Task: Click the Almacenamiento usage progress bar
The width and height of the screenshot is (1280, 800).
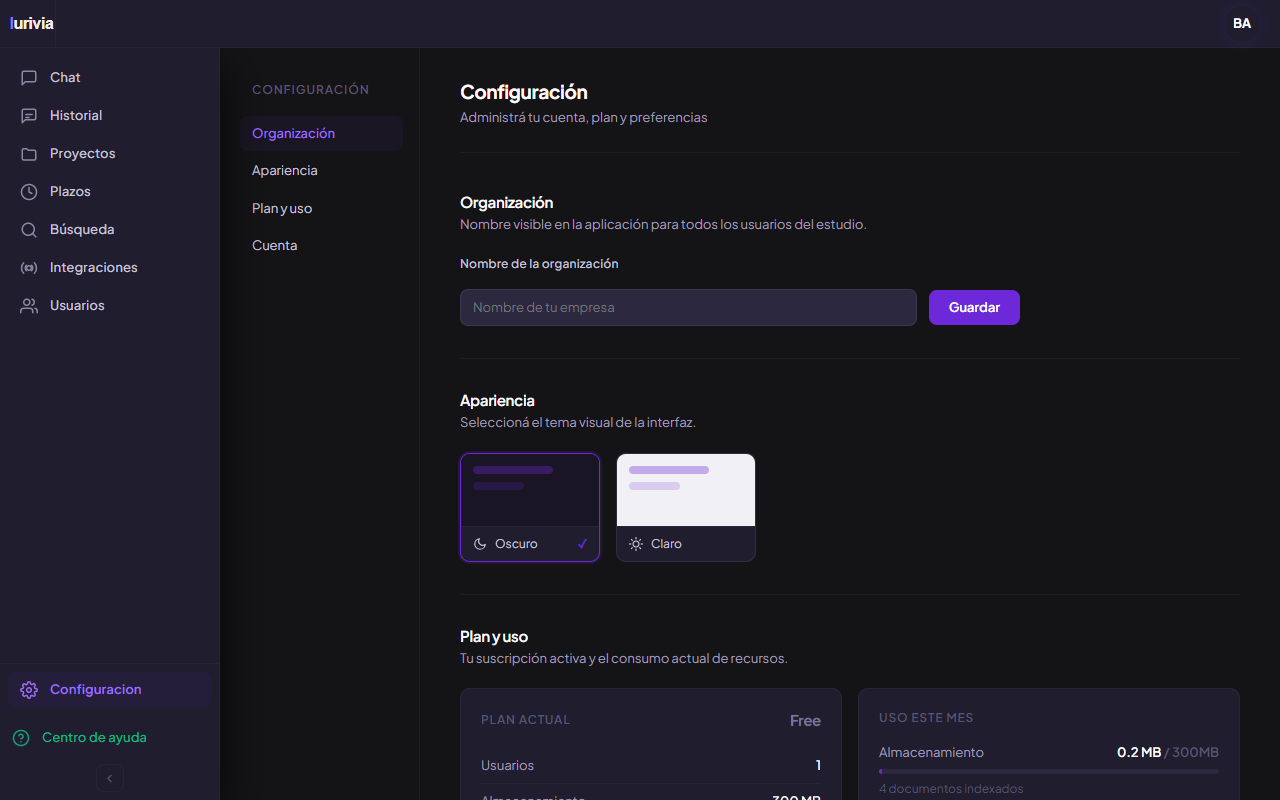Action: [1049, 772]
